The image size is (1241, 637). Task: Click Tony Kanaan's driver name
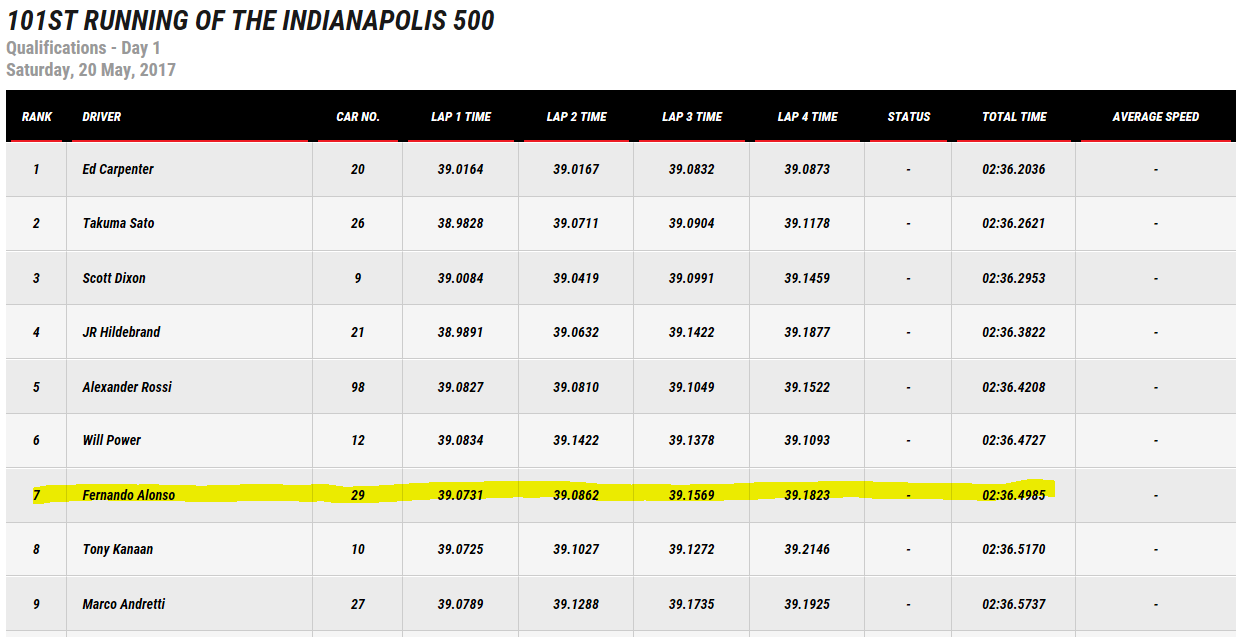118,549
